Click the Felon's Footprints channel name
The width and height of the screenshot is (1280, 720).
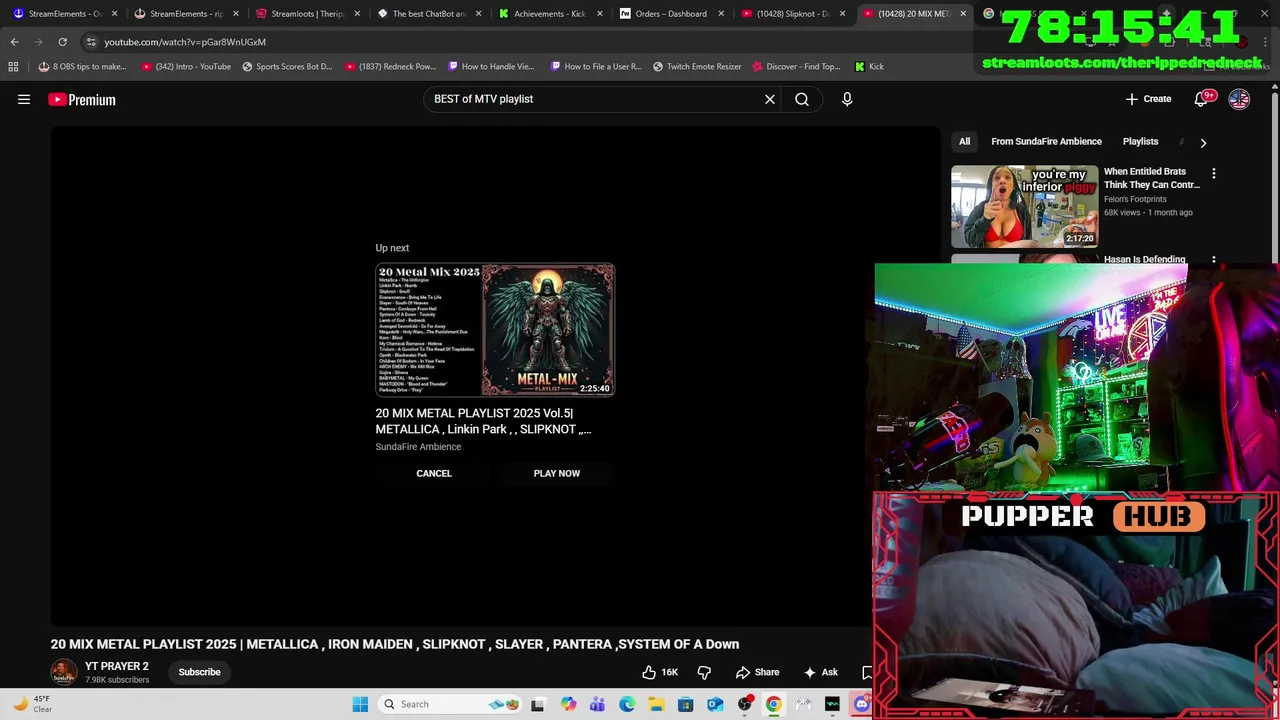point(1135,199)
